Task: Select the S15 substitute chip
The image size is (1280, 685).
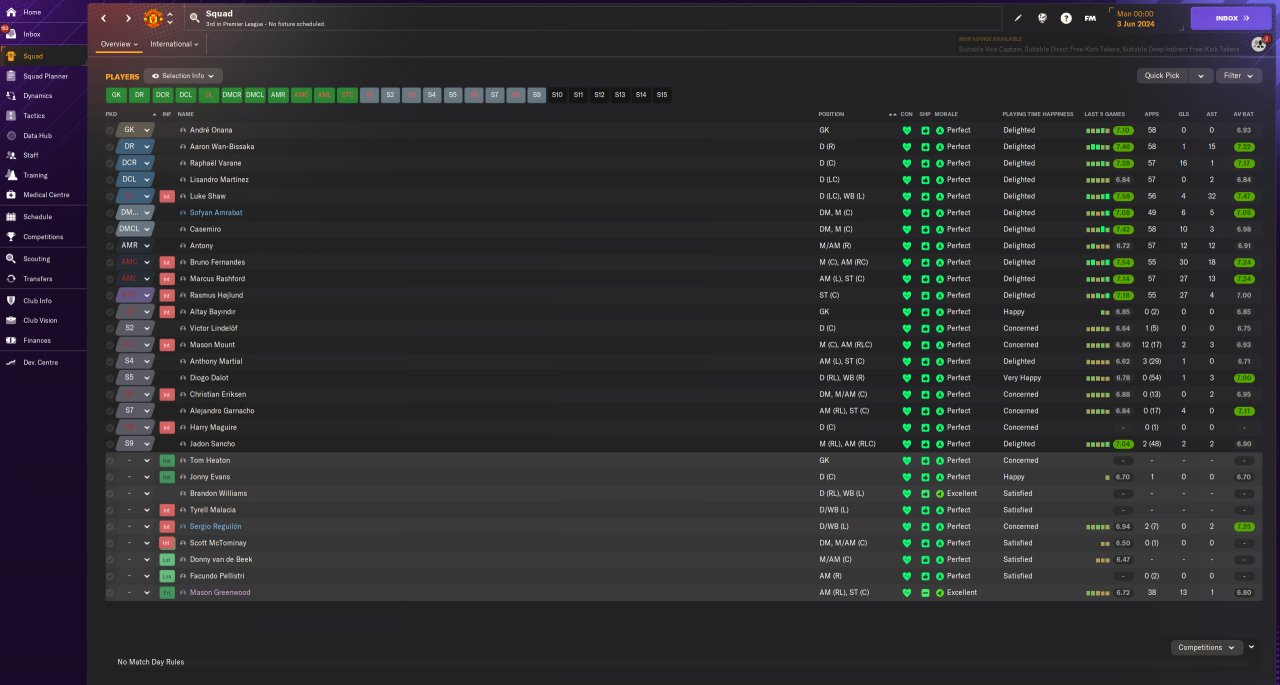Action: 662,95
